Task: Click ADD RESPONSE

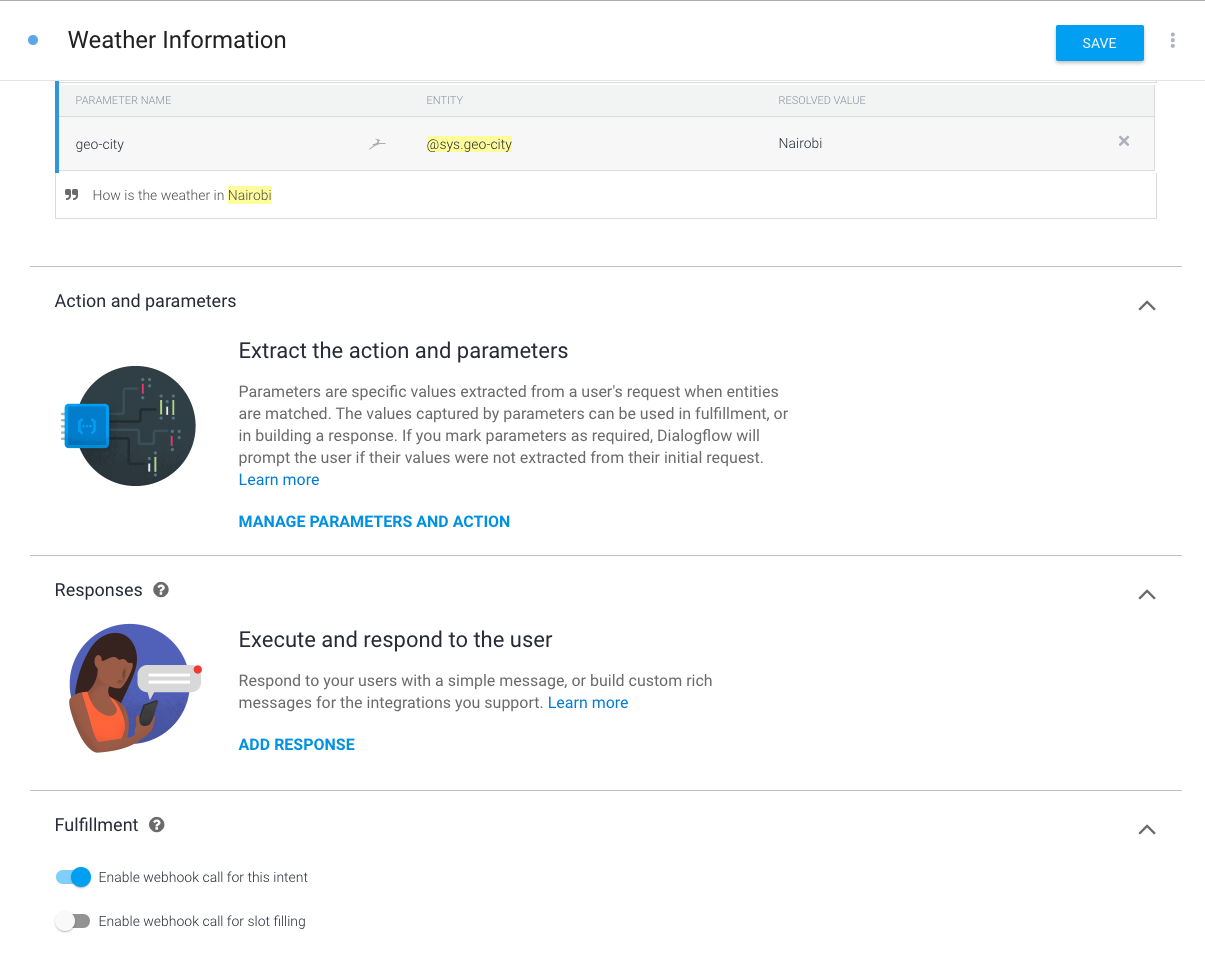Action: pyautogui.click(x=297, y=744)
